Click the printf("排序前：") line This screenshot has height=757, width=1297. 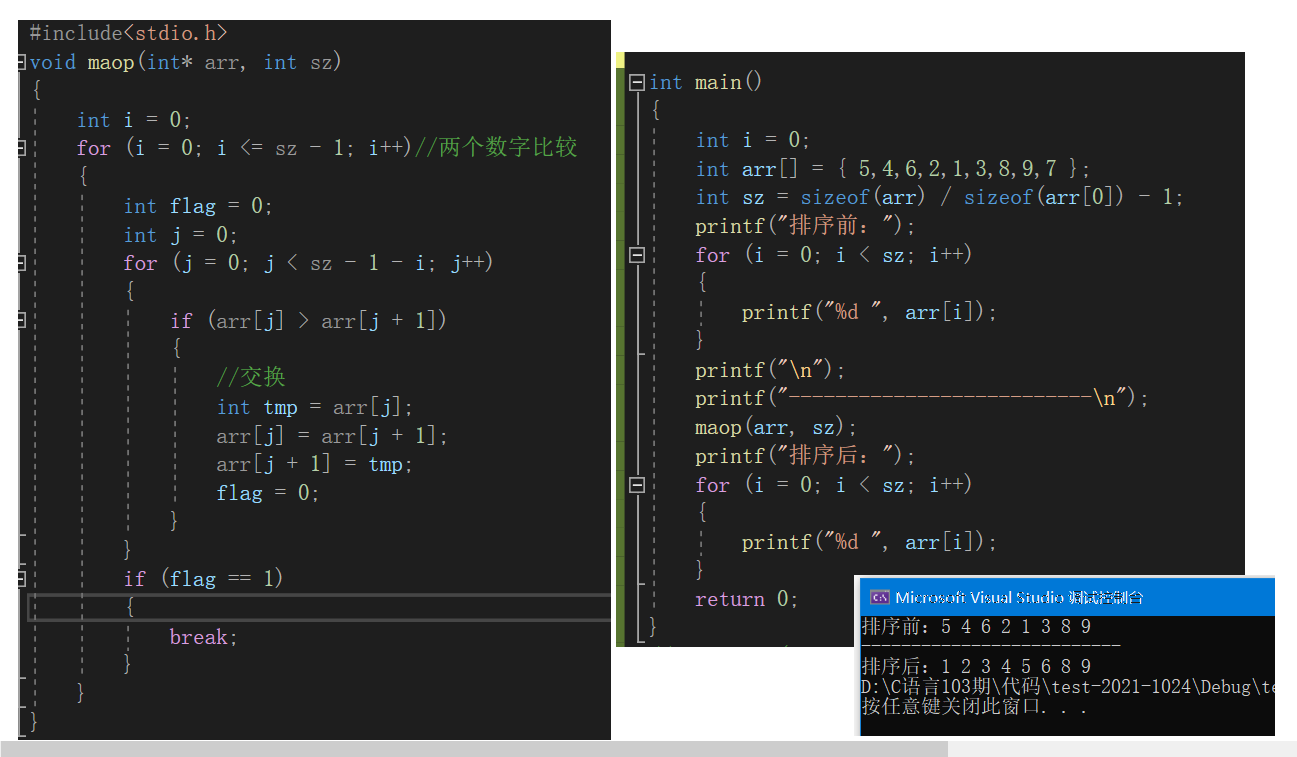point(805,226)
